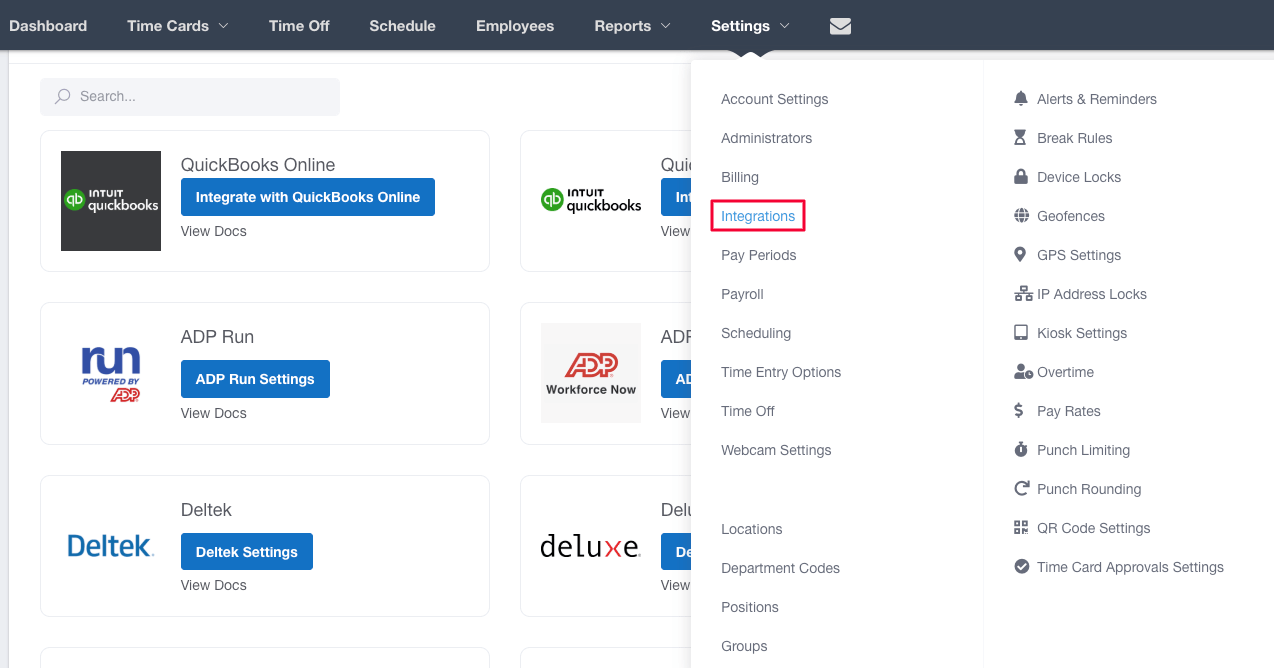Click the Device Locks padlock icon
This screenshot has height=668, width=1274.
[x=1020, y=176]
